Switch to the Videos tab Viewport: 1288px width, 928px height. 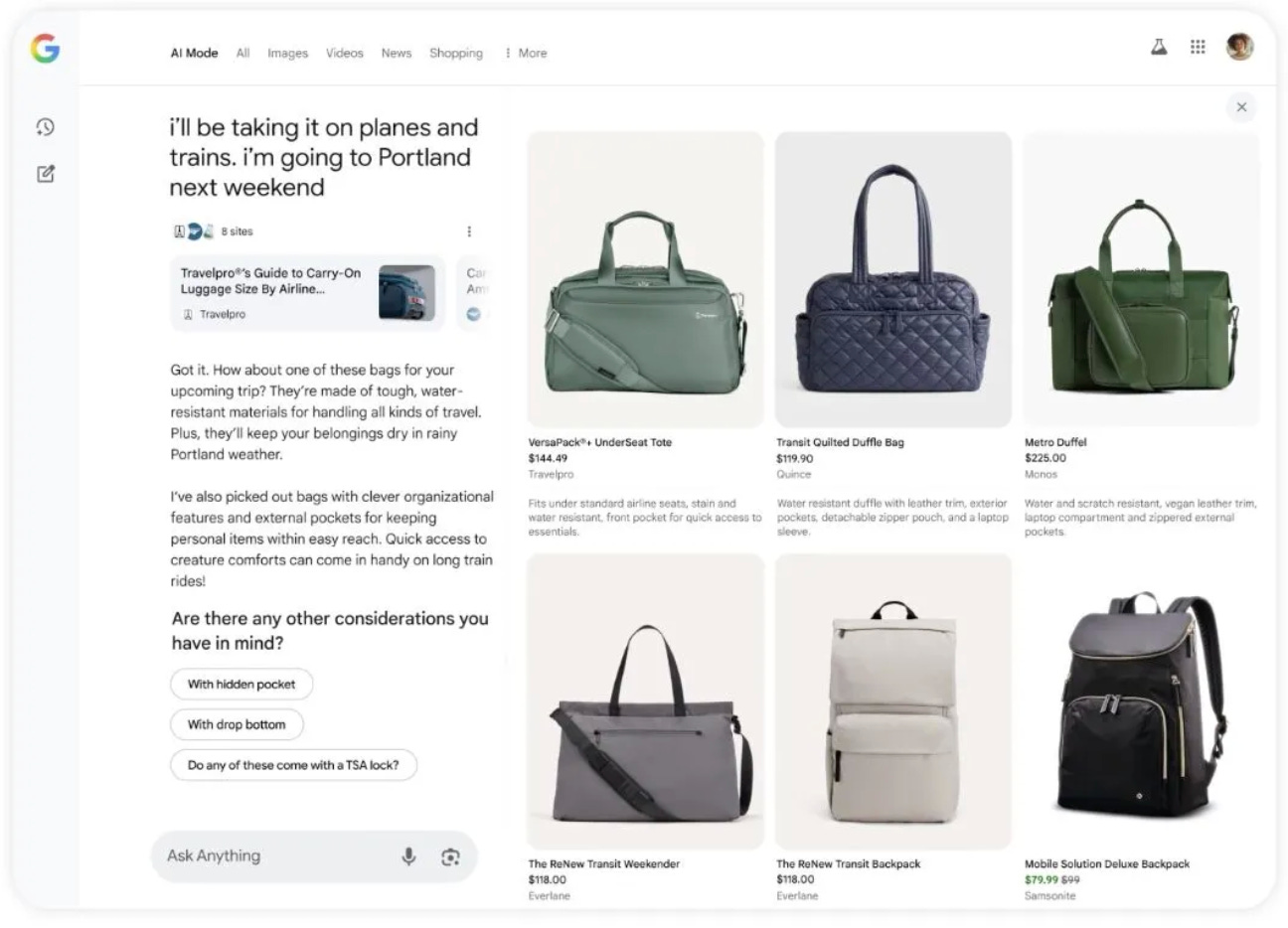tap(345, 53)
